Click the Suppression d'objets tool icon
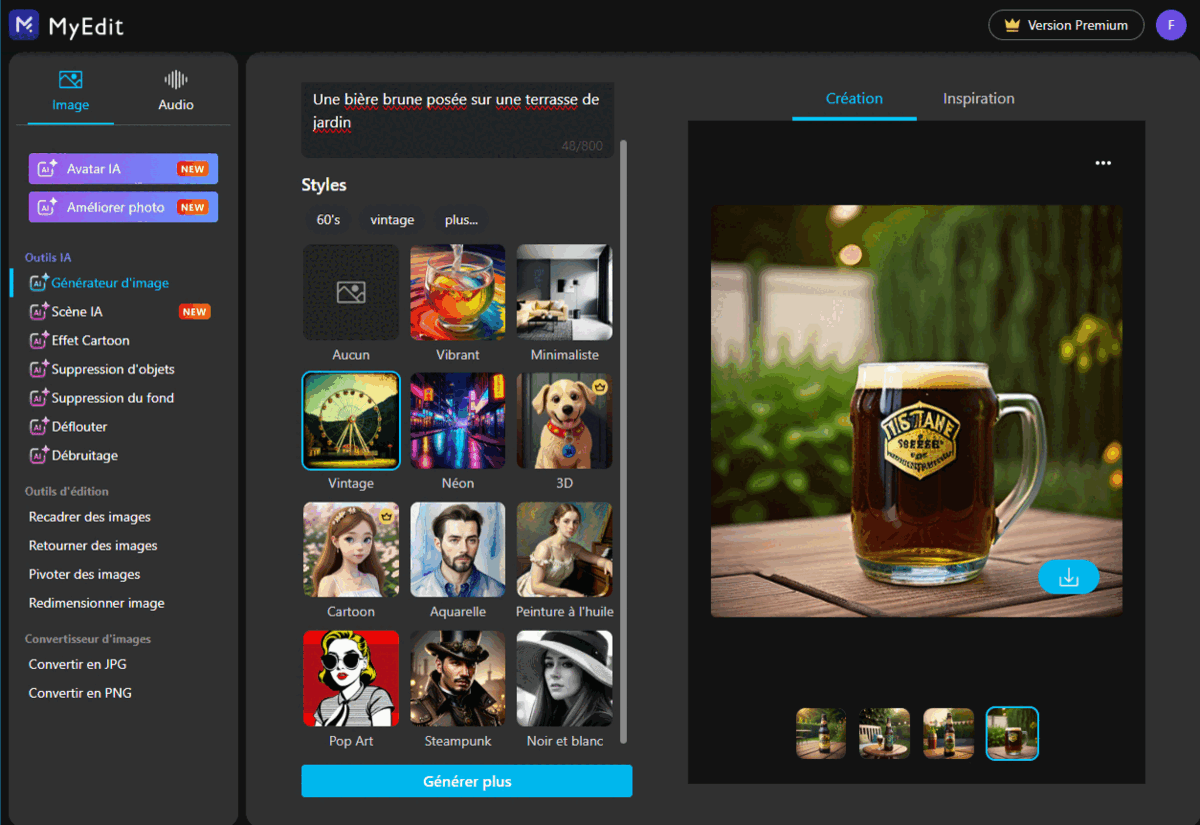 (39, 369)
